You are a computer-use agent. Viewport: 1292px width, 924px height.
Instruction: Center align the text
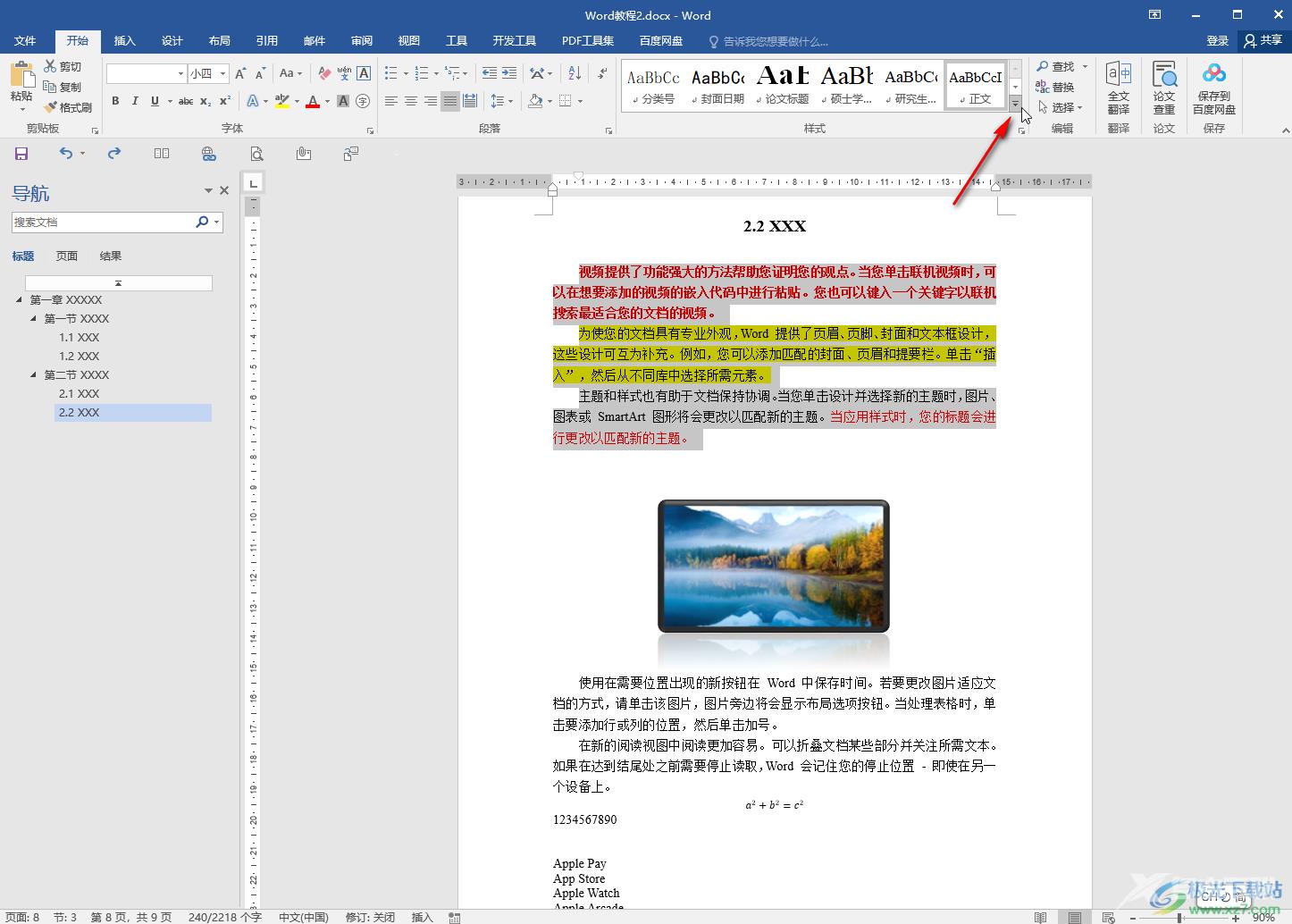(411, 101)
